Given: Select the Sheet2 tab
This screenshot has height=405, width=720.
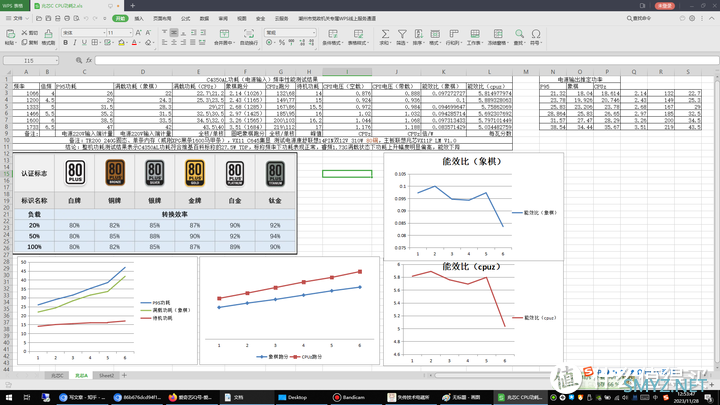Looking at the screenshot, I should 107,376.
